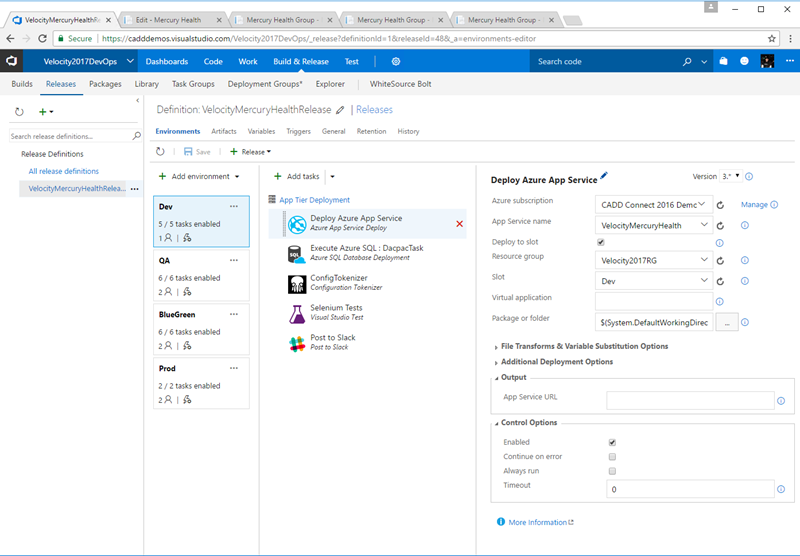Viewport: 800px width, 556px height.
Task: Enable Continue on error checkbox
Action: tap(612, 457)
